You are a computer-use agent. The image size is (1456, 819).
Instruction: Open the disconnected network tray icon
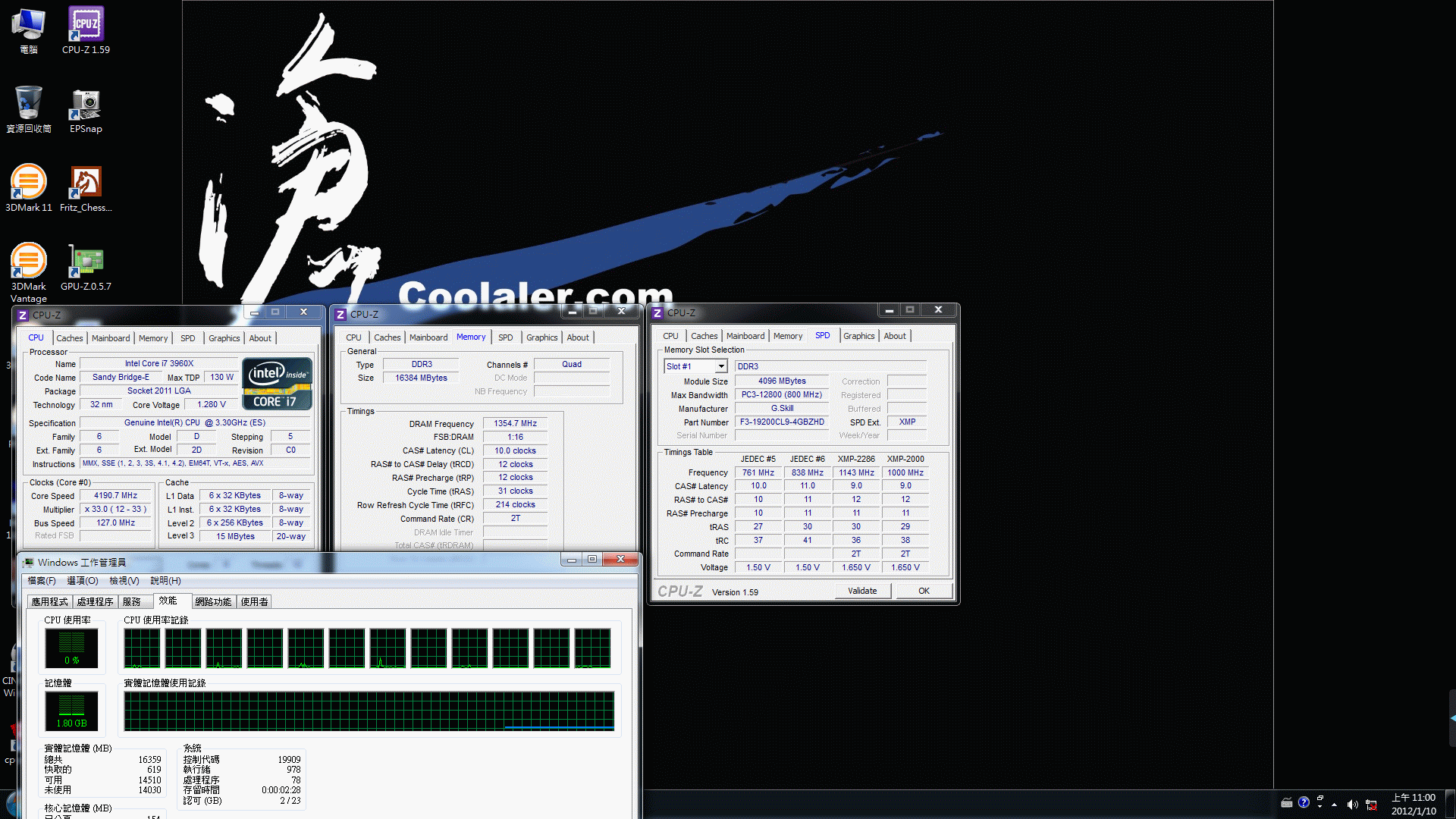coord(1371,804)
